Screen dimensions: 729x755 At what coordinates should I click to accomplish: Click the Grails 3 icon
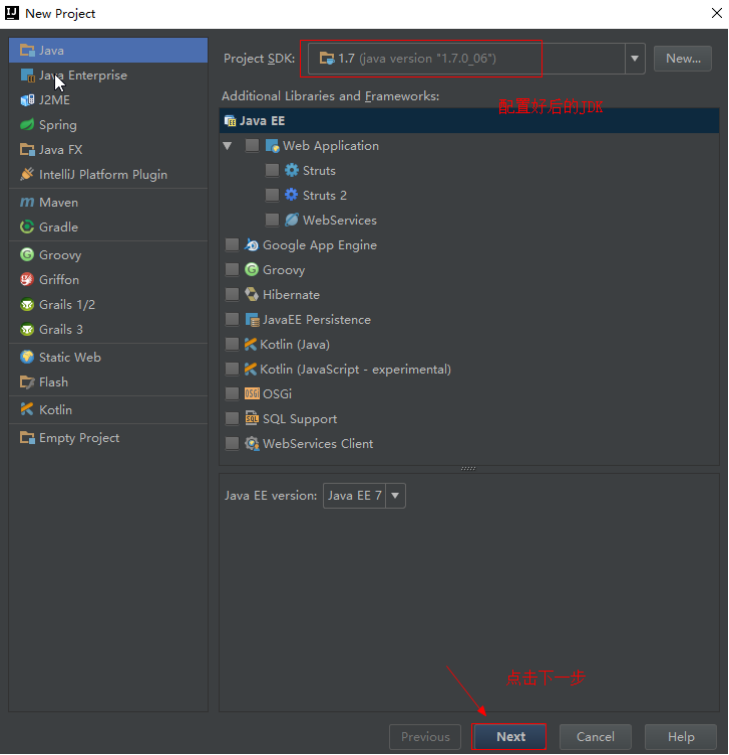[x=27, y=329]
